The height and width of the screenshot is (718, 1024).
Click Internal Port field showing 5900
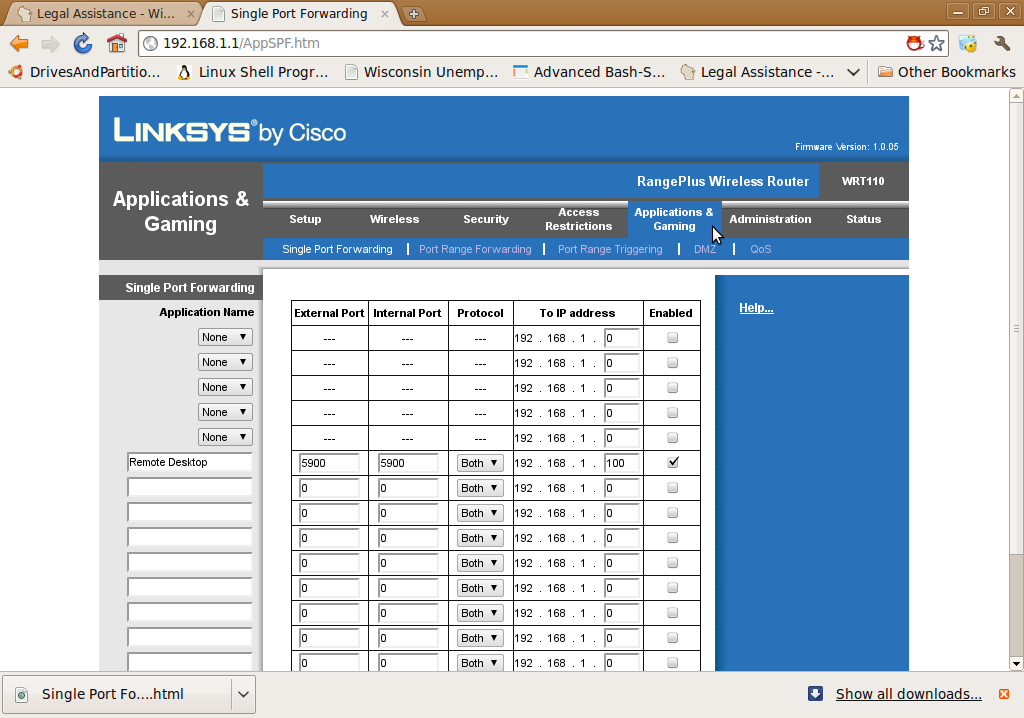click(x=408, y=463)
